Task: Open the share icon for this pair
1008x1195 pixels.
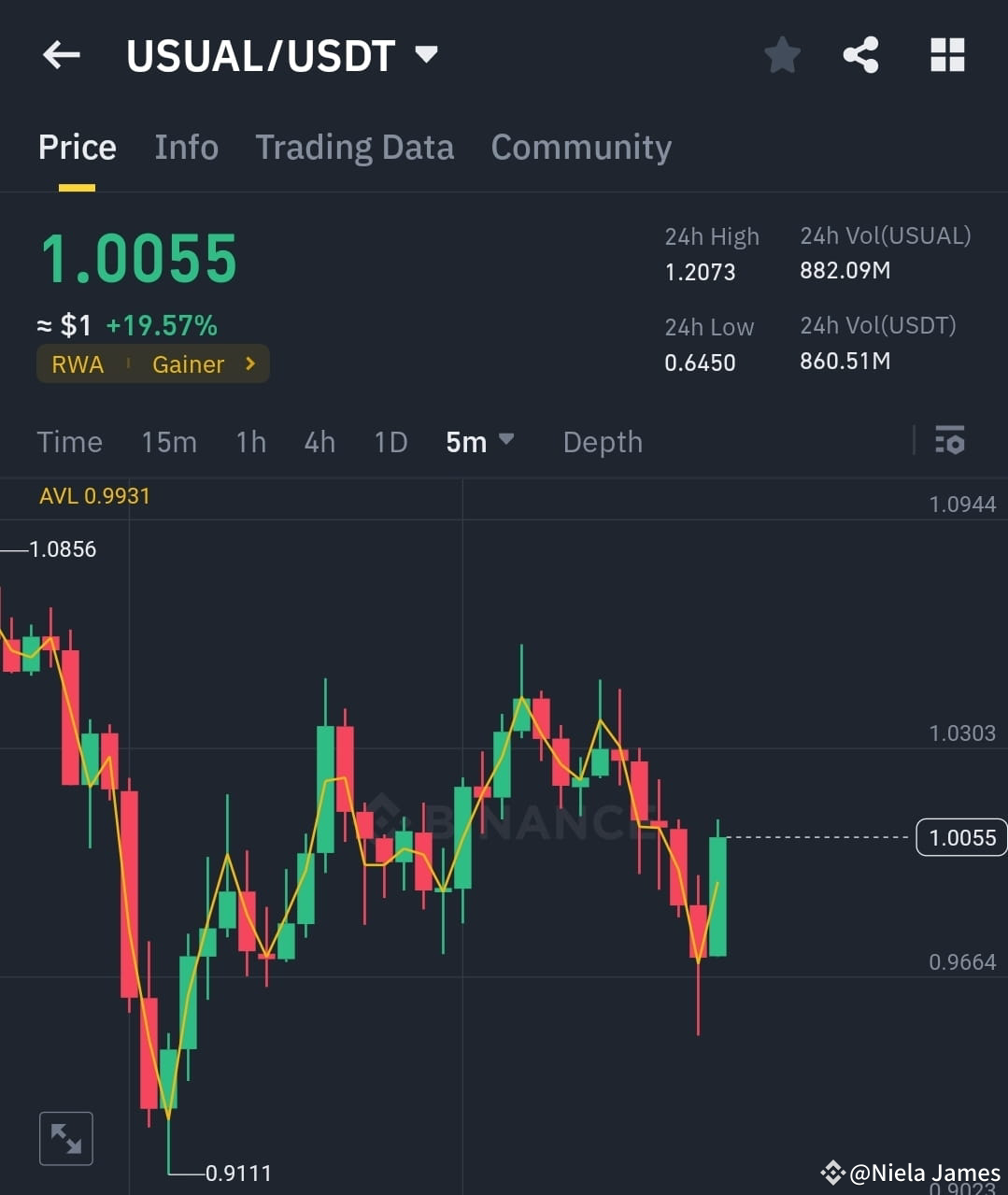Action: click(860, 55)
